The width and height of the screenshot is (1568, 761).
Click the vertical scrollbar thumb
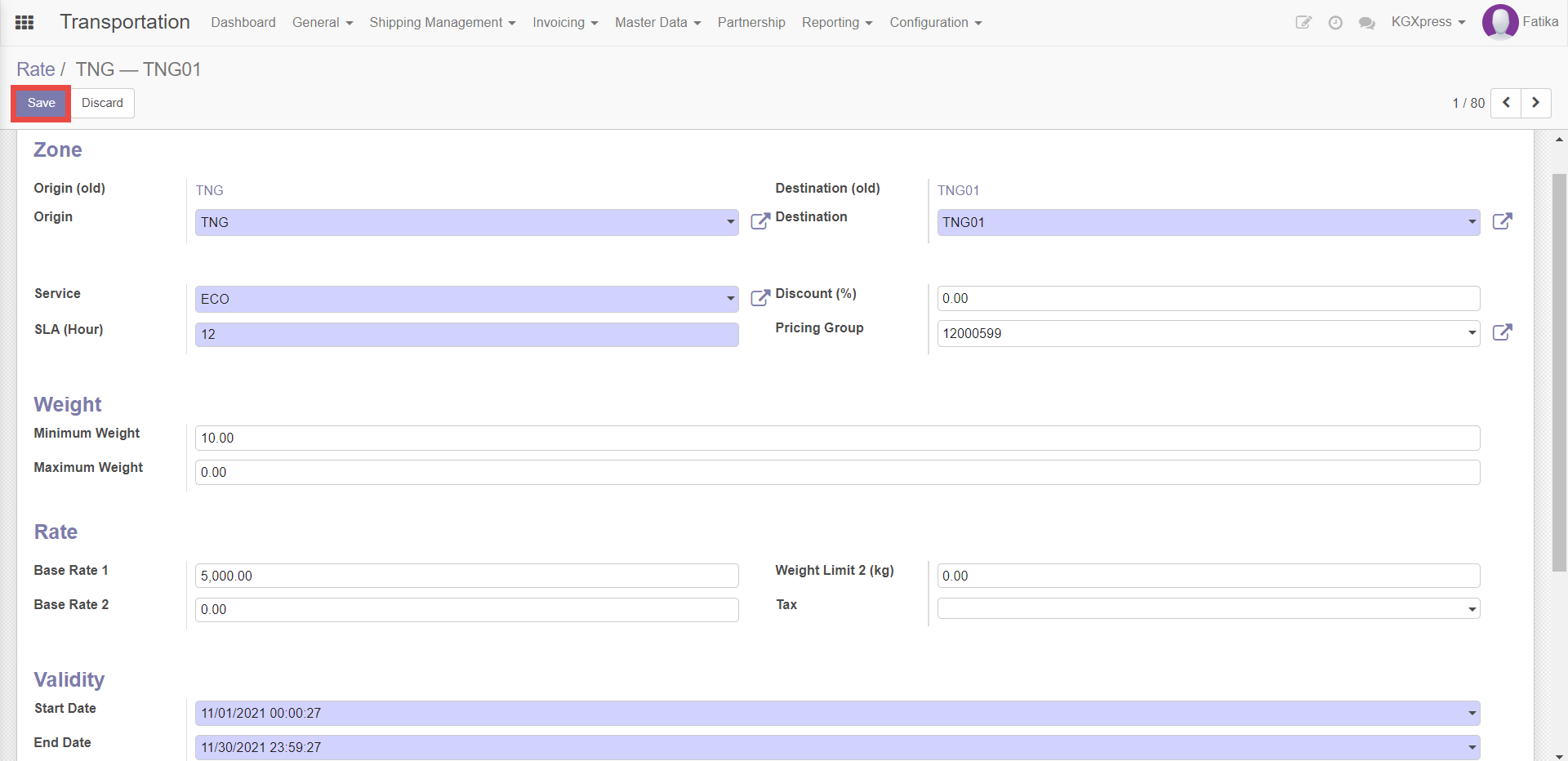click(x=1559, y=372)
